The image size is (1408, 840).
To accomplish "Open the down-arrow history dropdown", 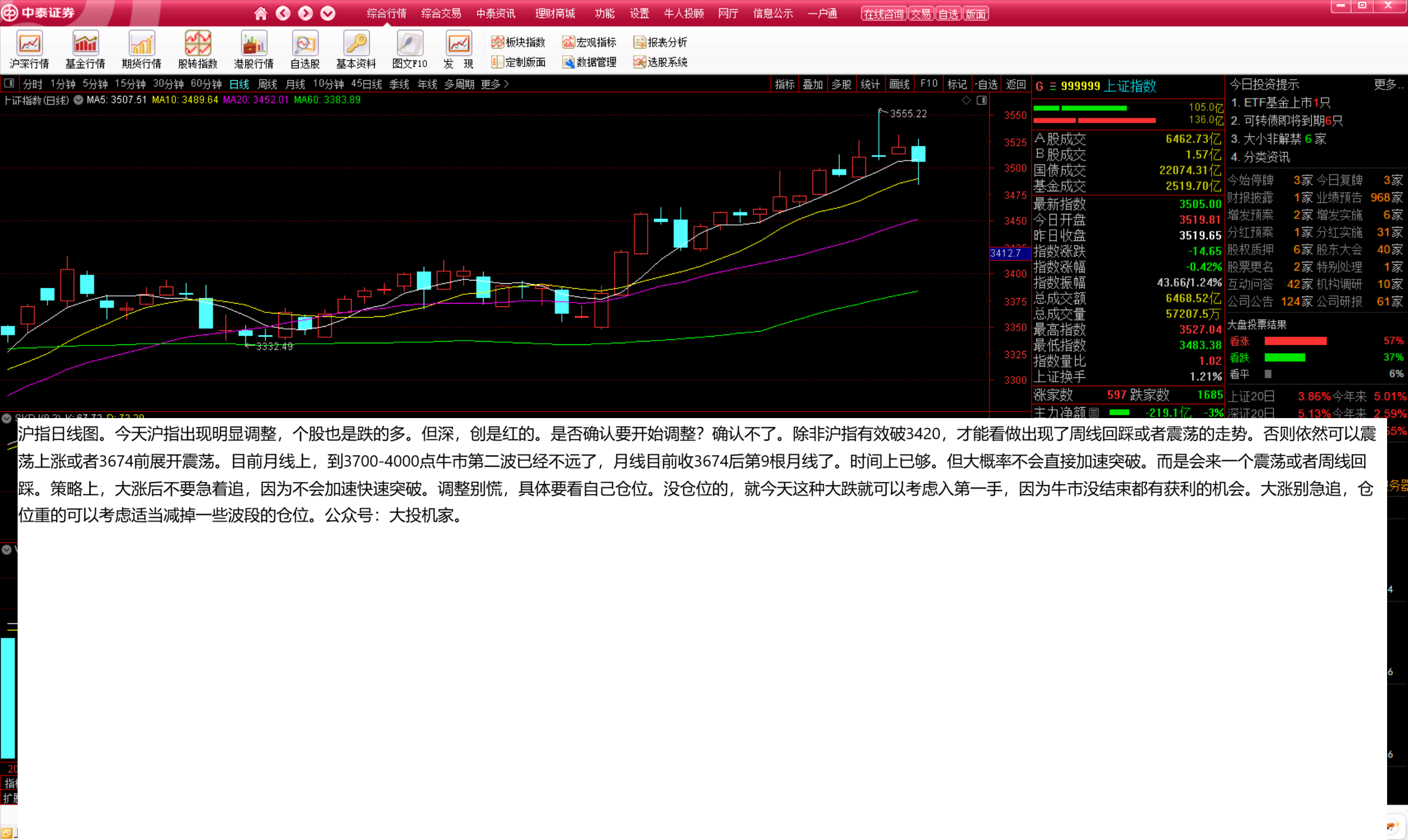I will (x=328, y=13).
